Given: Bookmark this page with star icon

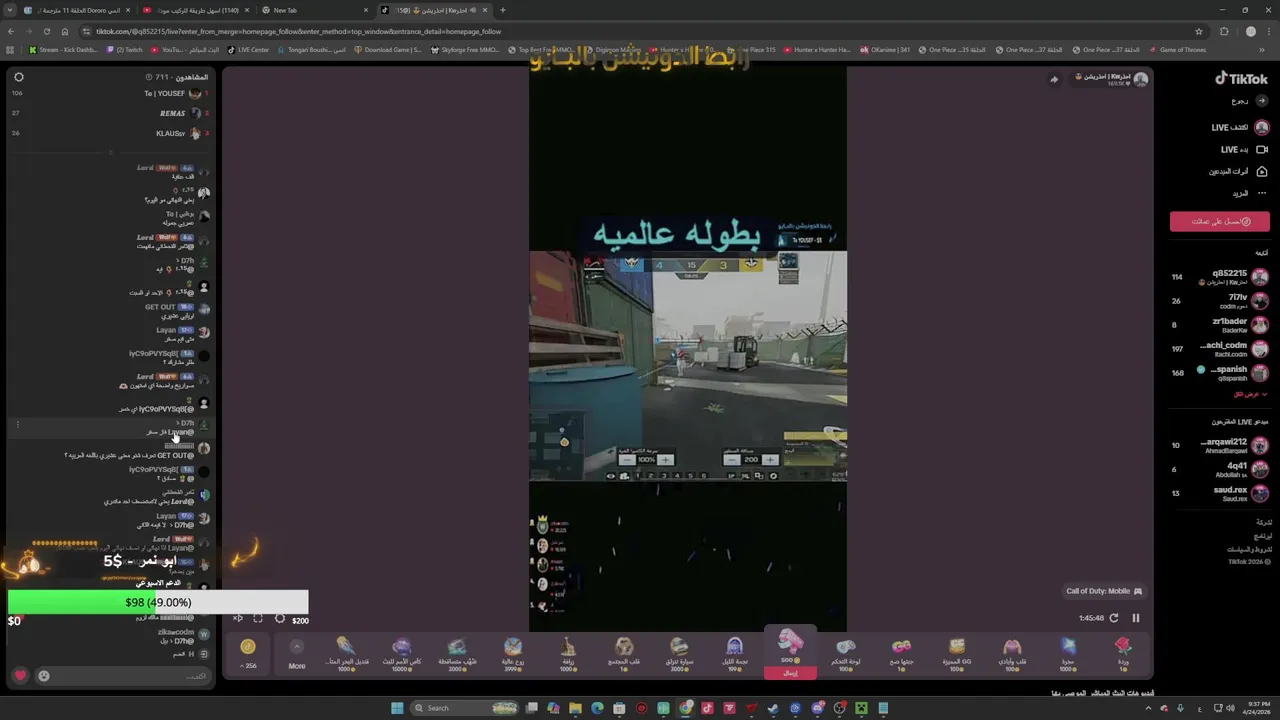Looking at the screenshot, I should click(x=1198, y=31).
